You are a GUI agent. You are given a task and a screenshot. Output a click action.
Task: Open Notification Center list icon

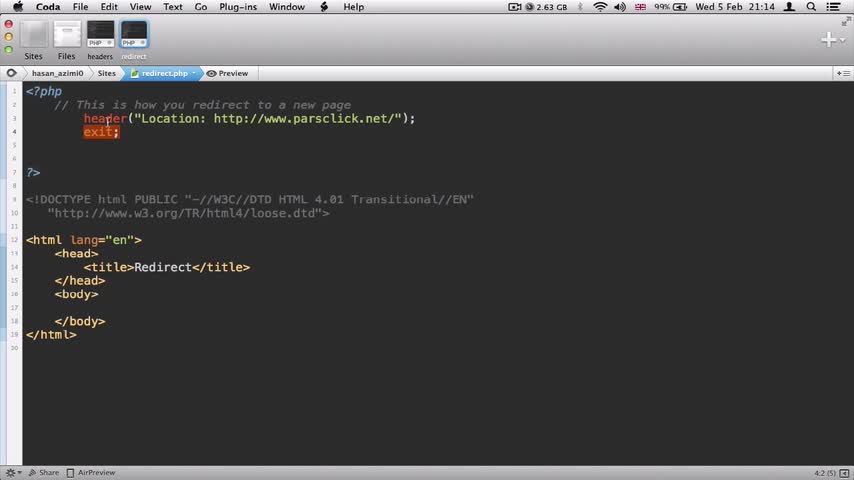833,7
